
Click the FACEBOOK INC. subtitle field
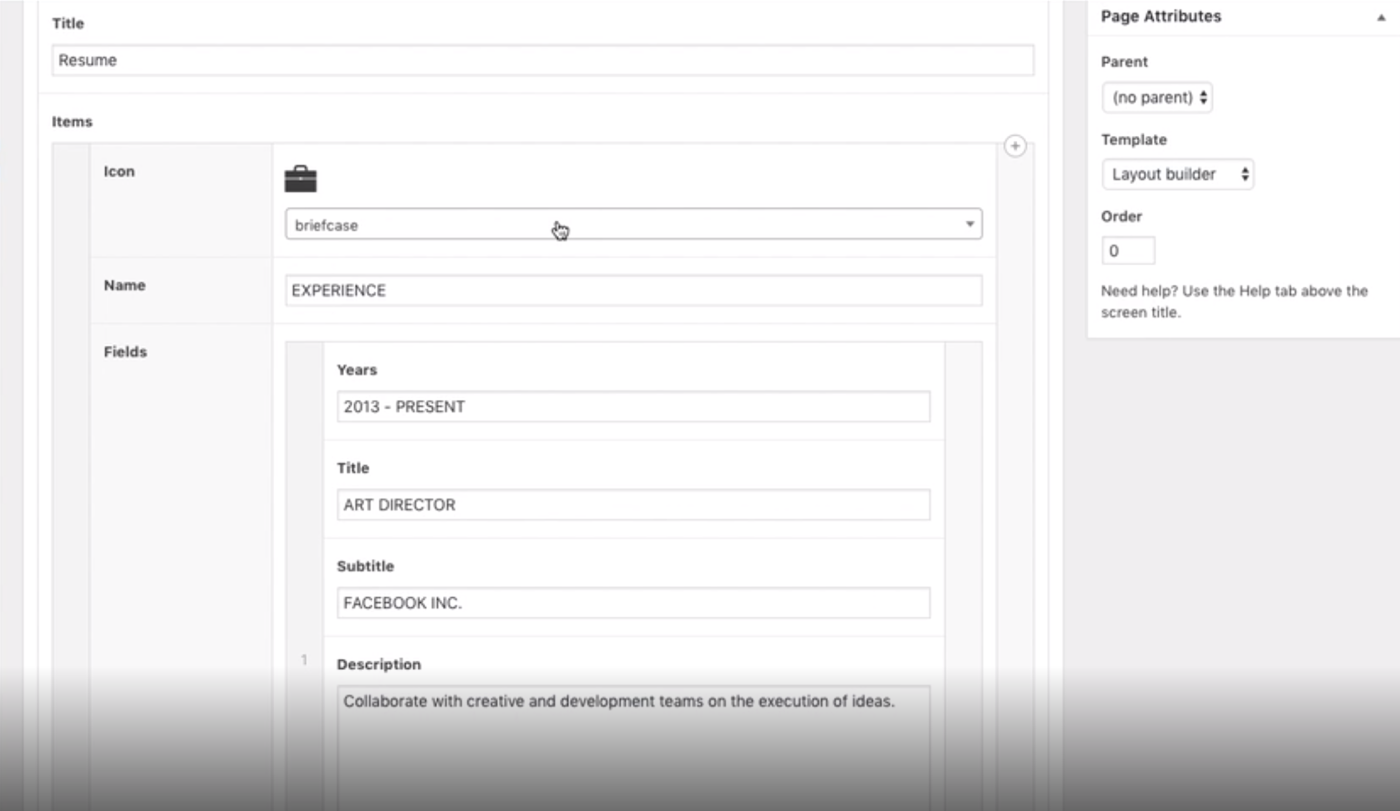[x=633, y=603]
